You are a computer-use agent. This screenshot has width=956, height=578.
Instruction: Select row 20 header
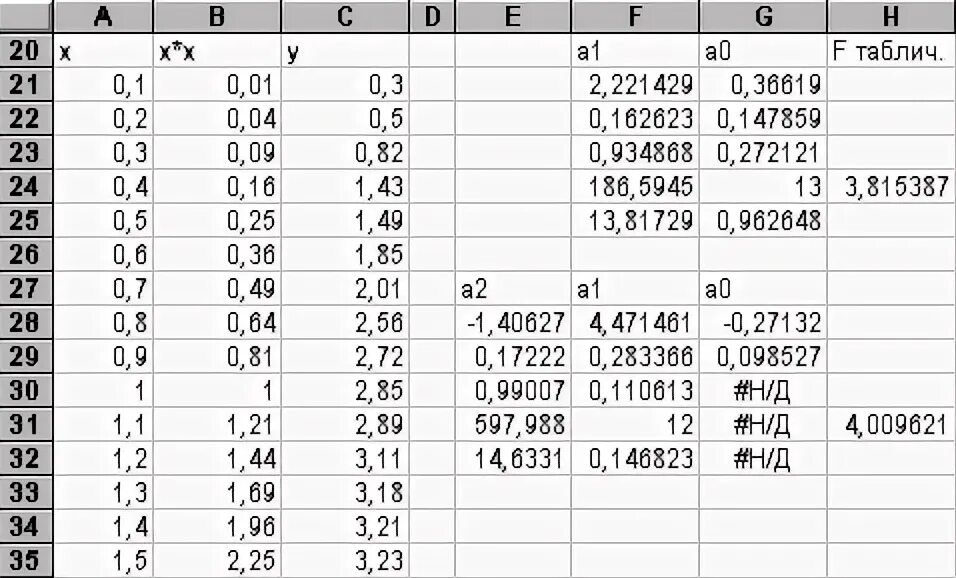(26, 51)
